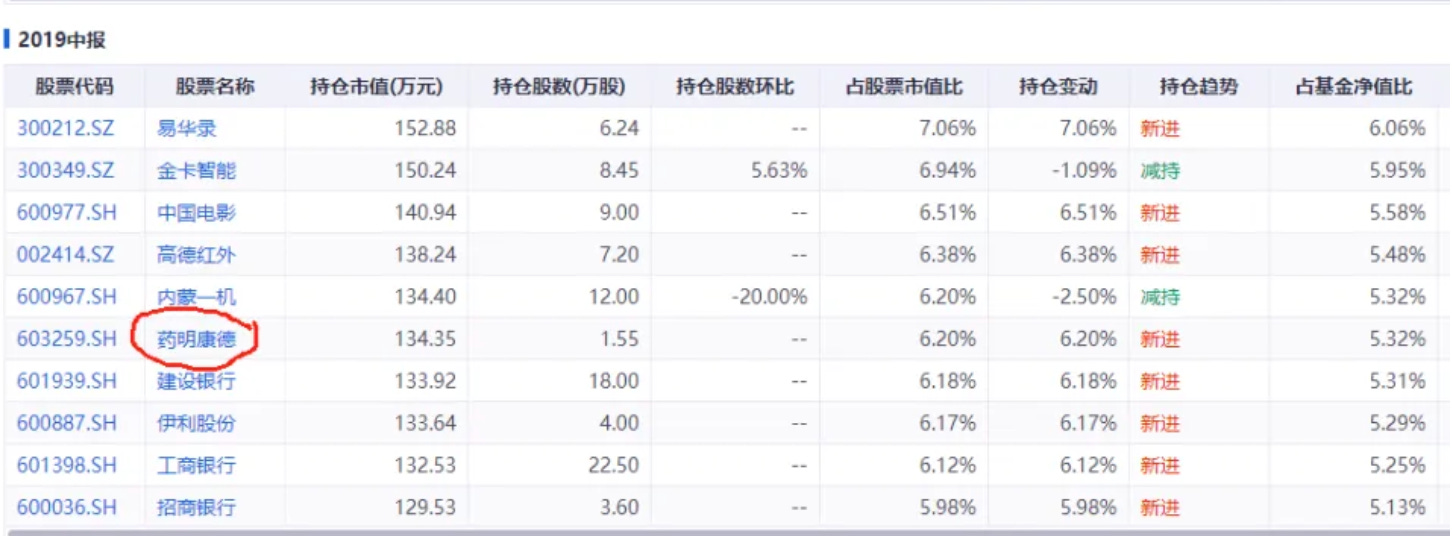Sort by 持仓股数(万股) column header

coord(559,86)
